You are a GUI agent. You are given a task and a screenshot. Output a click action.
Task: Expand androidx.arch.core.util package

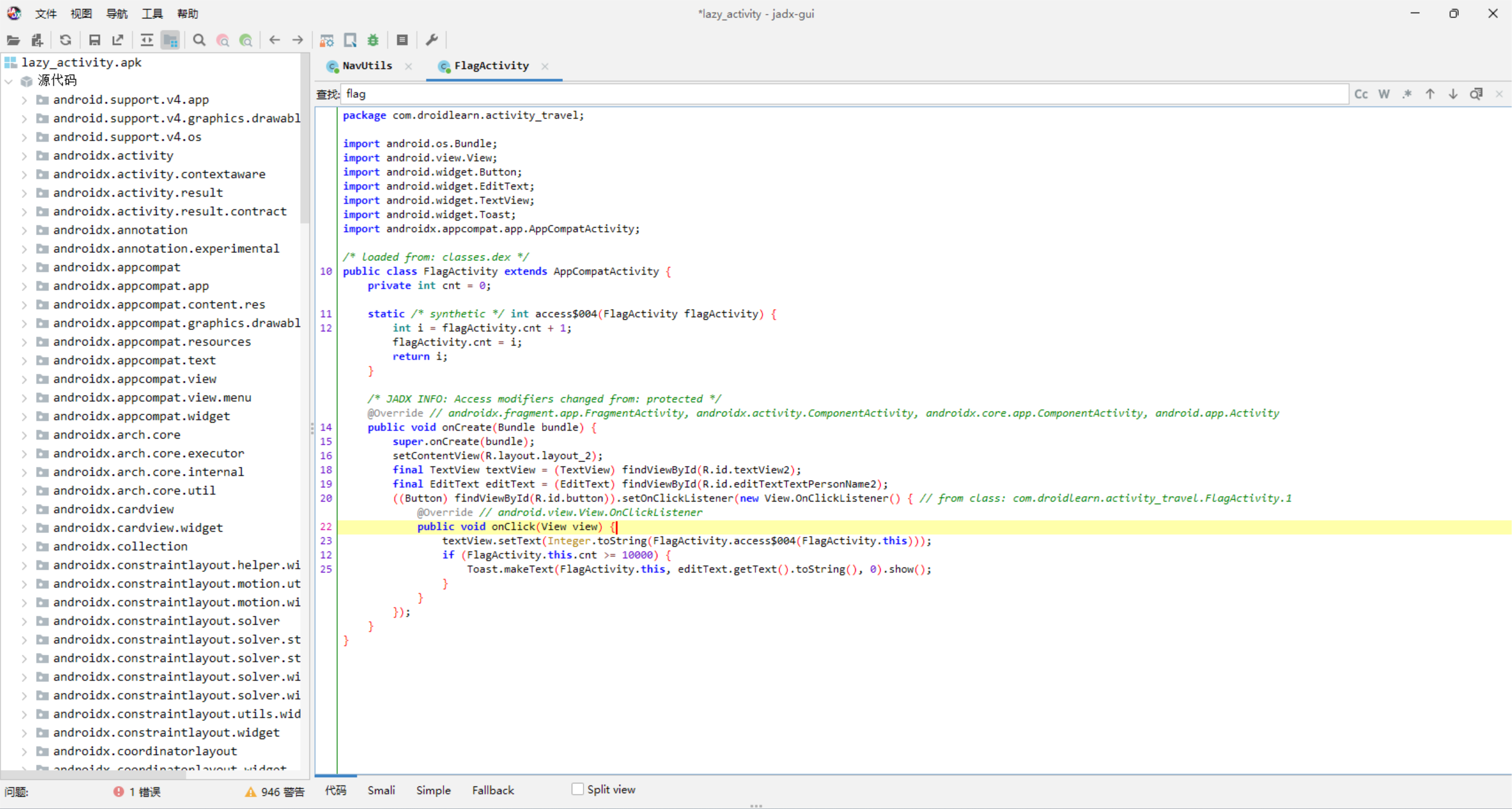coord(24,491)
